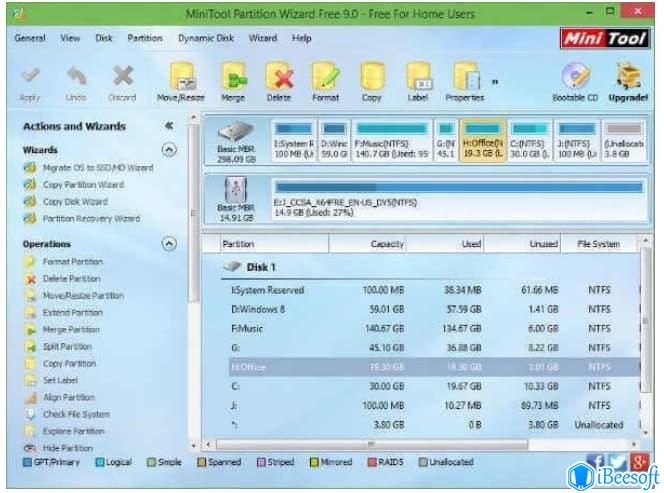Sort by the Capacity column header

point(368,244)
